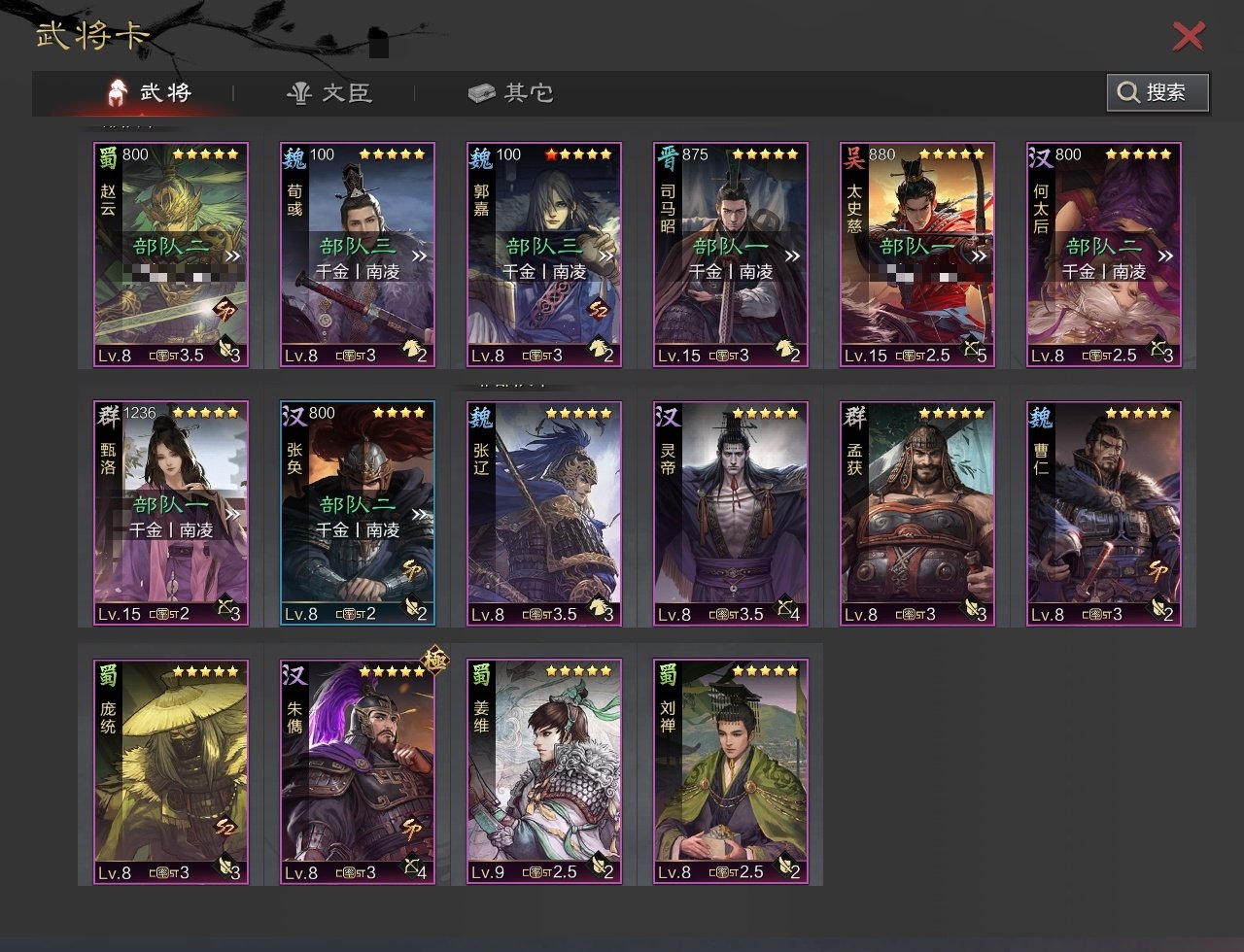Select the 甄洛 card

pos(171,513)
